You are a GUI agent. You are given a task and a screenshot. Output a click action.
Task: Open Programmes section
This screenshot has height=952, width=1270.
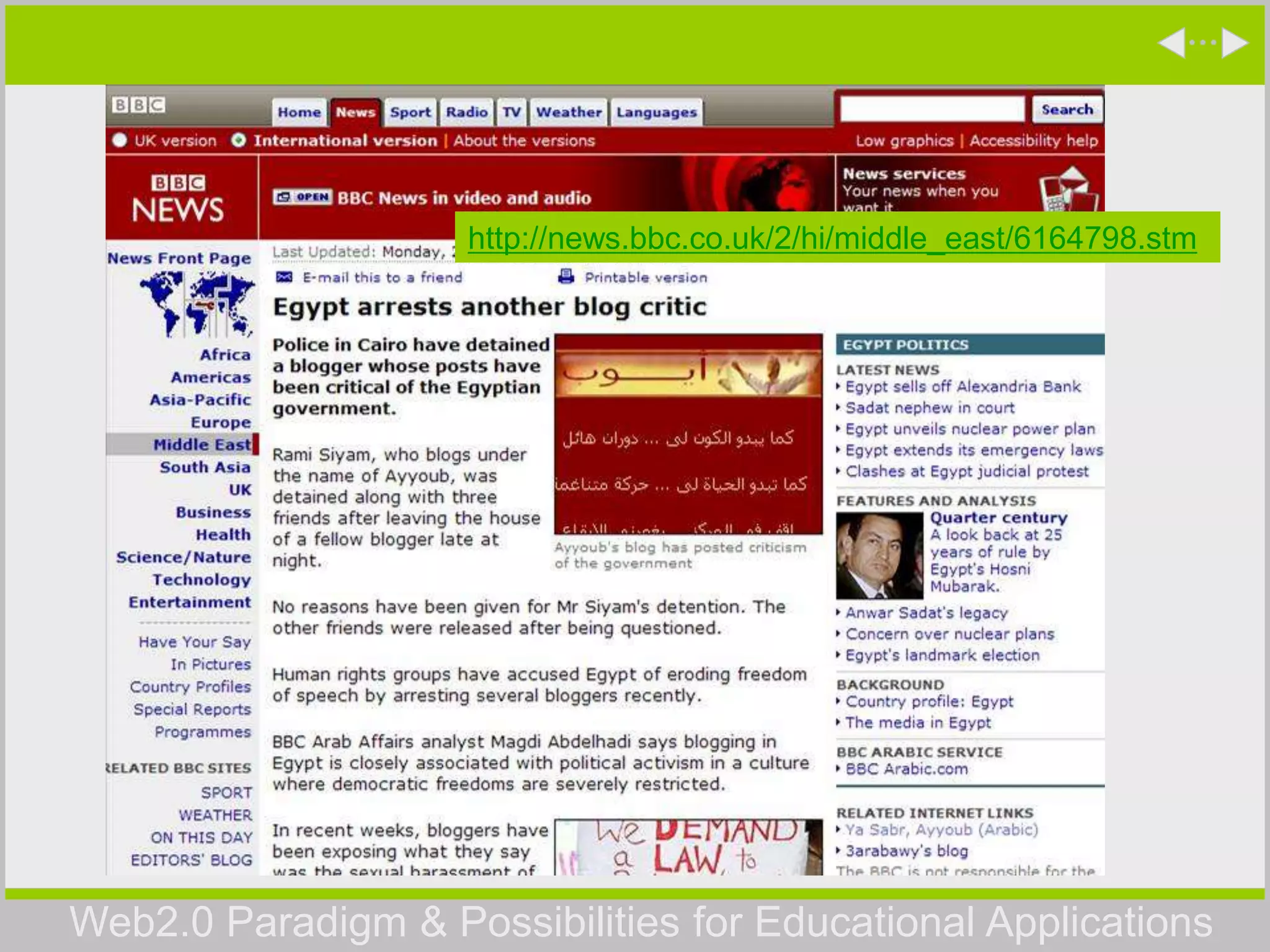tap(203, 732)
